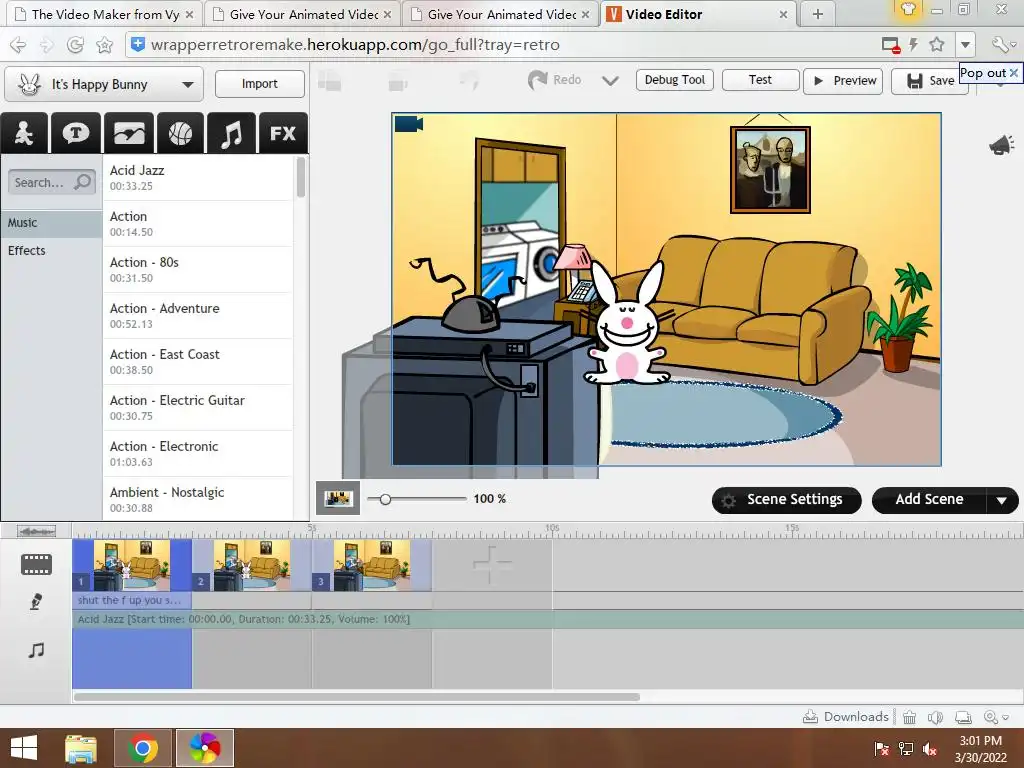
Task: Click the search magnifier icon
Action: [83, 182]
